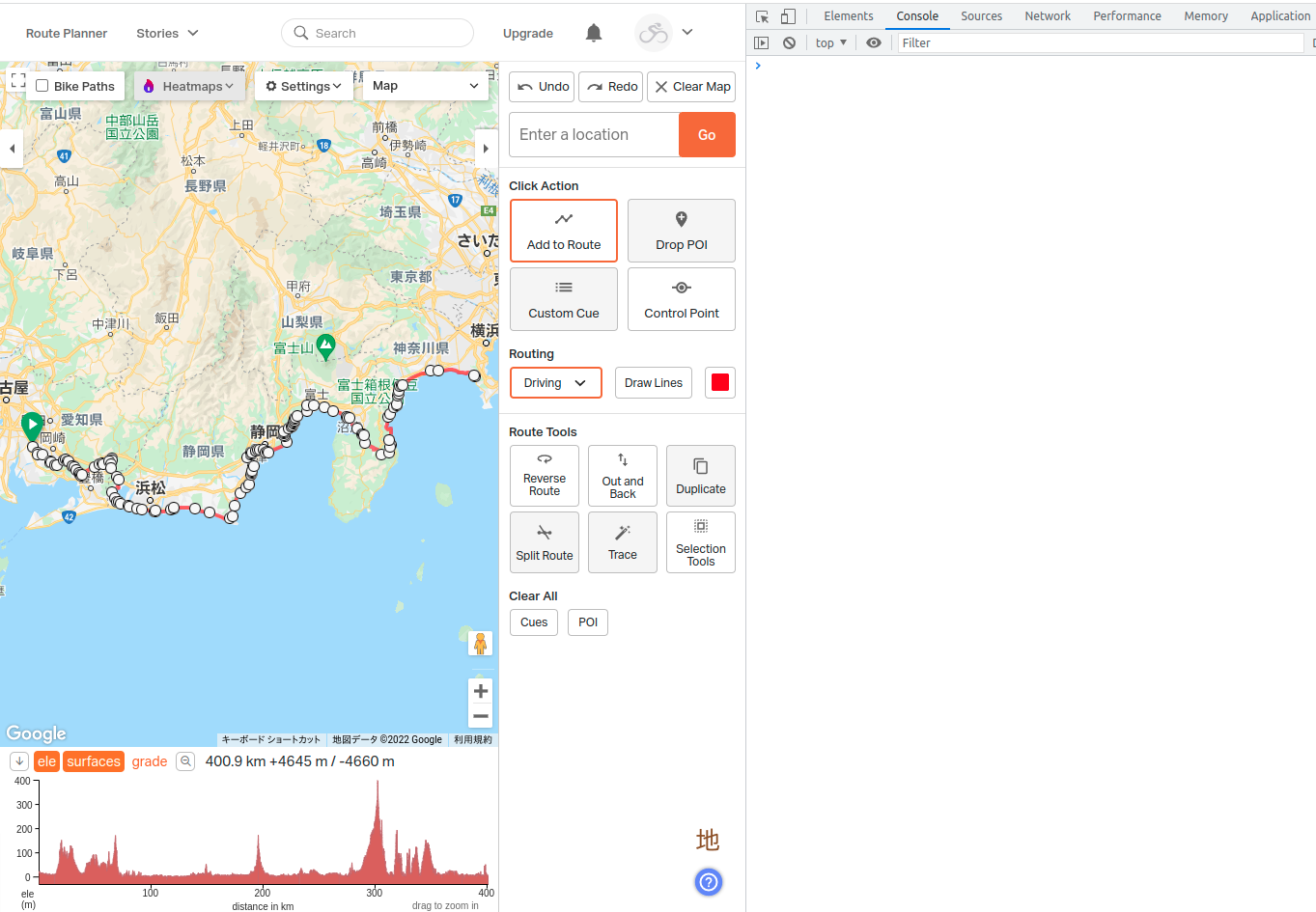1316x912 pixels.
Task: Activate the Split Route tool
Action: pyautogui.click(x=545, y=542)
